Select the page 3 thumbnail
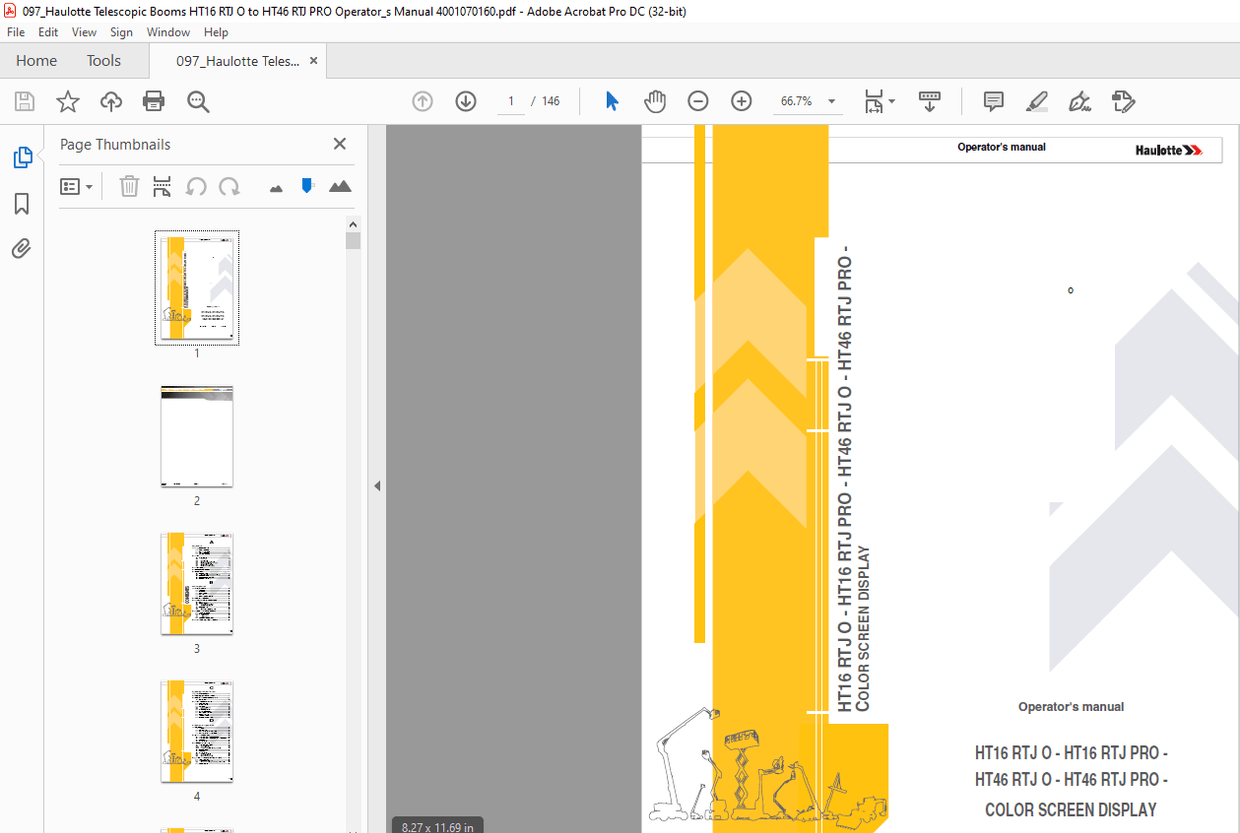 click(x=197, y=584)
